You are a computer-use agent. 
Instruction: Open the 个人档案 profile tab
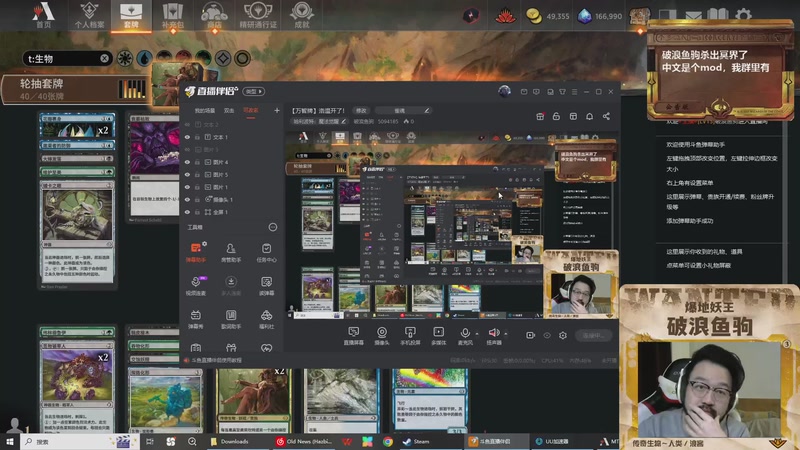pos(89,15)
